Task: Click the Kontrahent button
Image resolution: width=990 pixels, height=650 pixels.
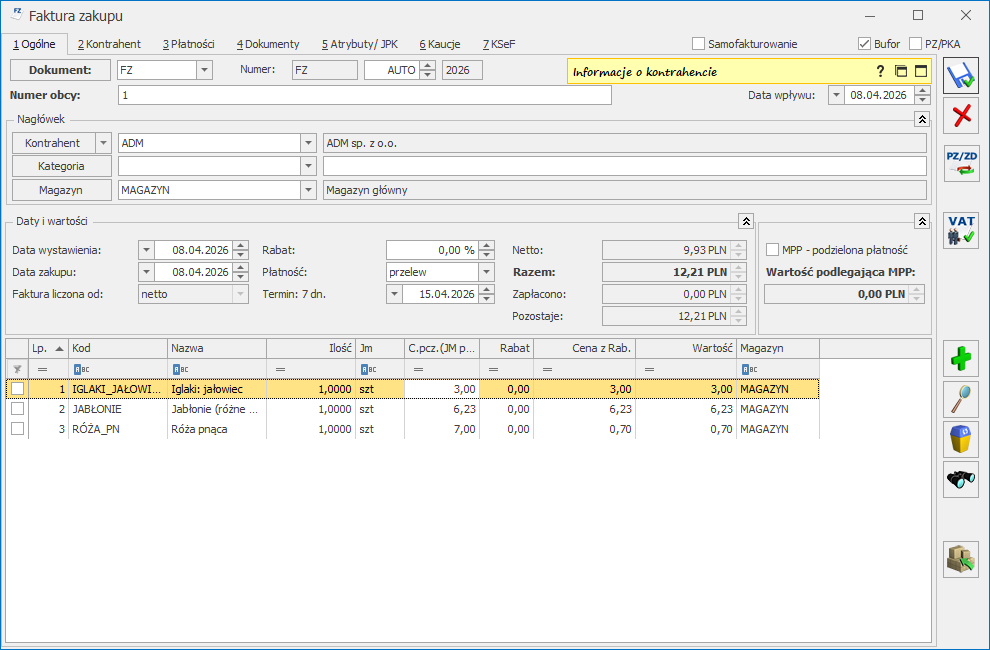Action: point(52,143)
